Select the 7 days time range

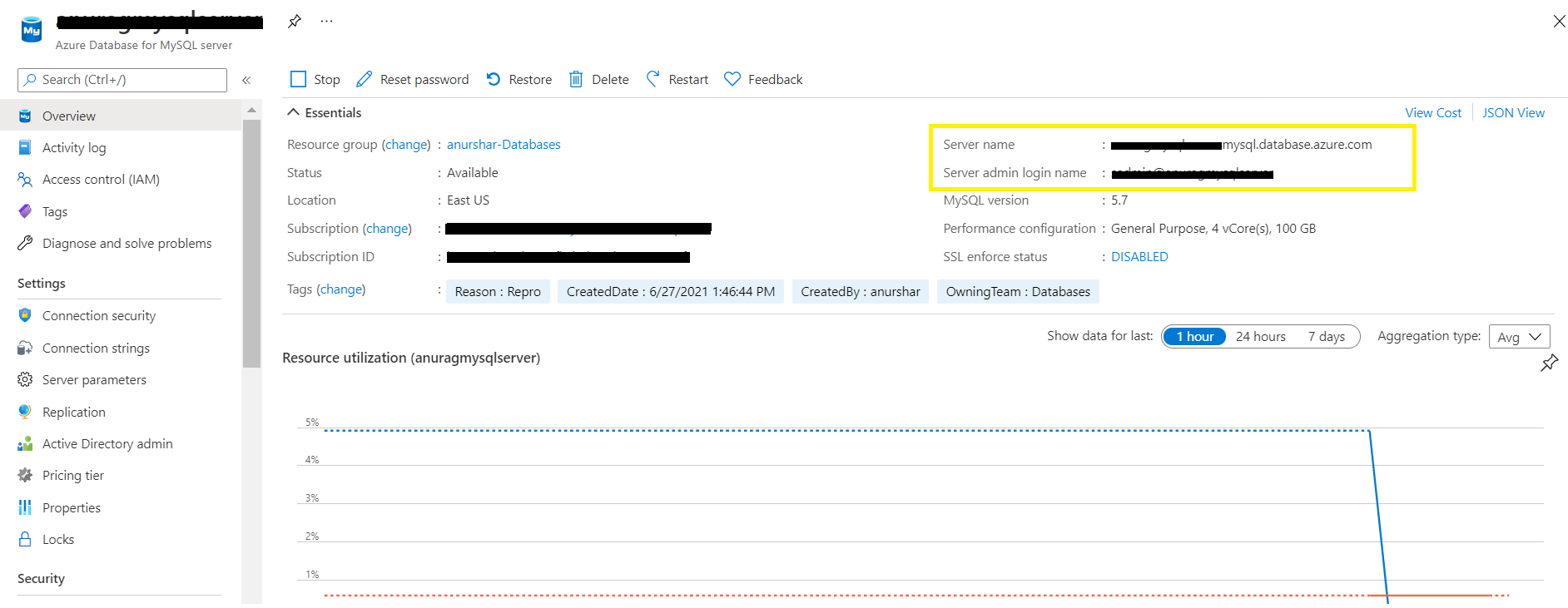click(x=1326, y=336)
